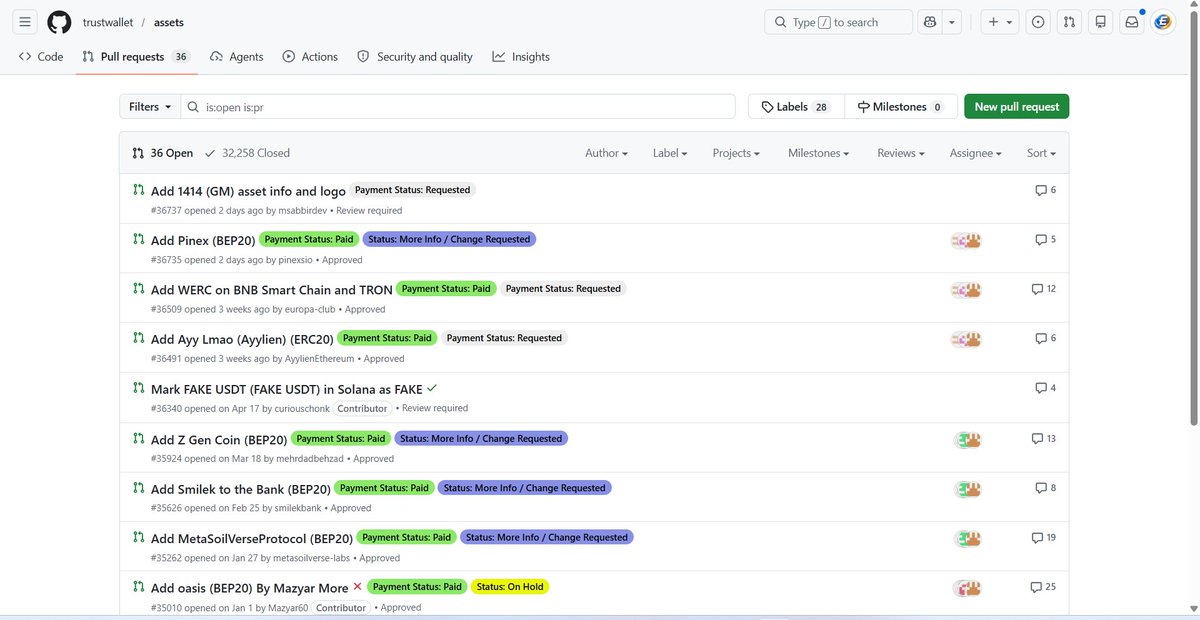Open user profile avatar menu

click(1163, 22)
